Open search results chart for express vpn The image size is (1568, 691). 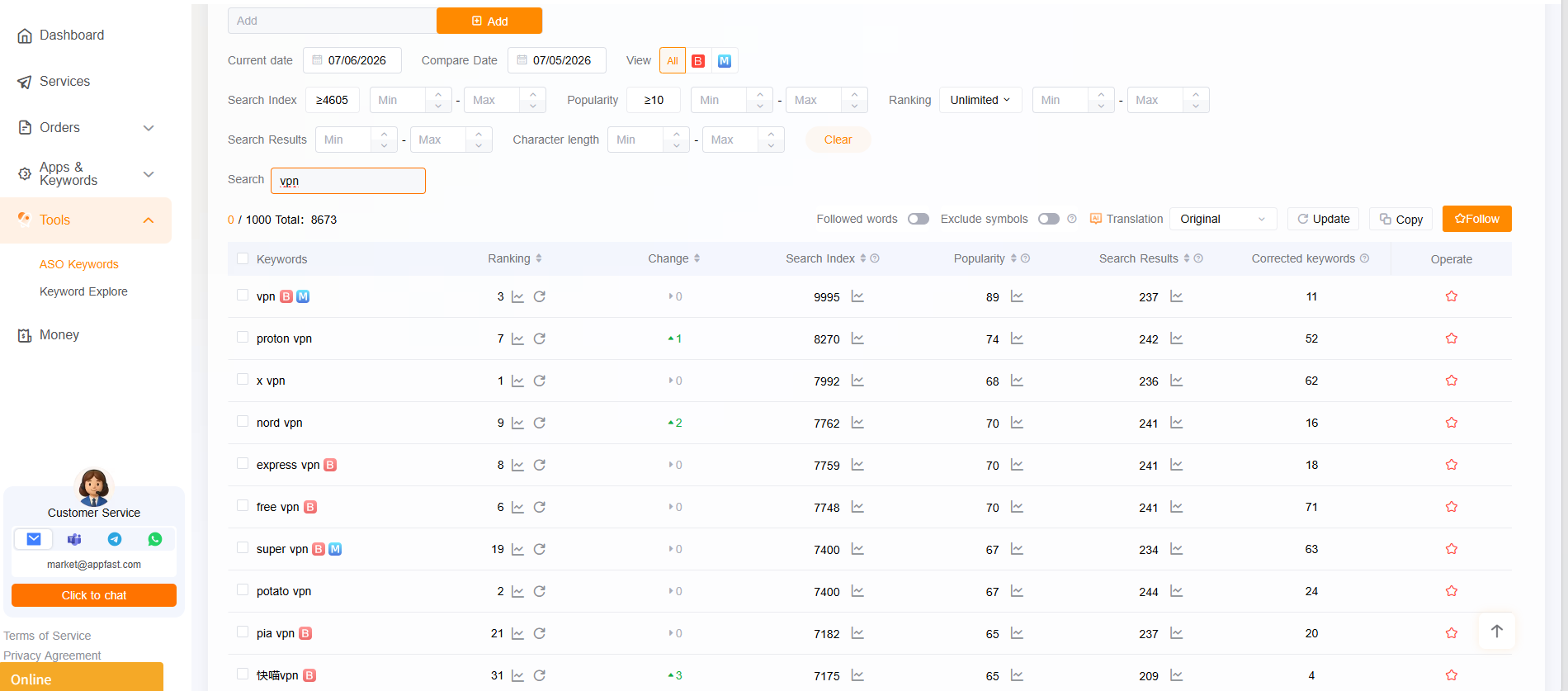pos(1176,465)
